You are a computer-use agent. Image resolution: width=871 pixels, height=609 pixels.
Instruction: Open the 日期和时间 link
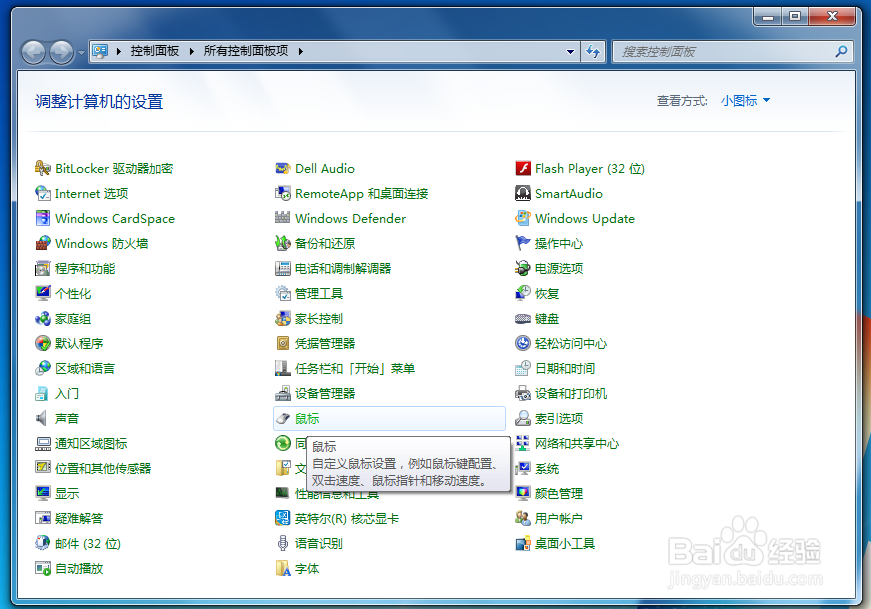pos(565,368)
